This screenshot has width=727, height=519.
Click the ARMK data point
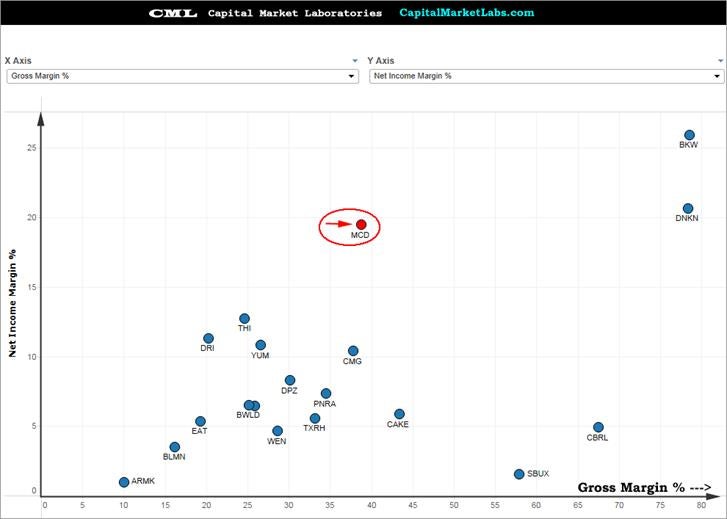124,482
